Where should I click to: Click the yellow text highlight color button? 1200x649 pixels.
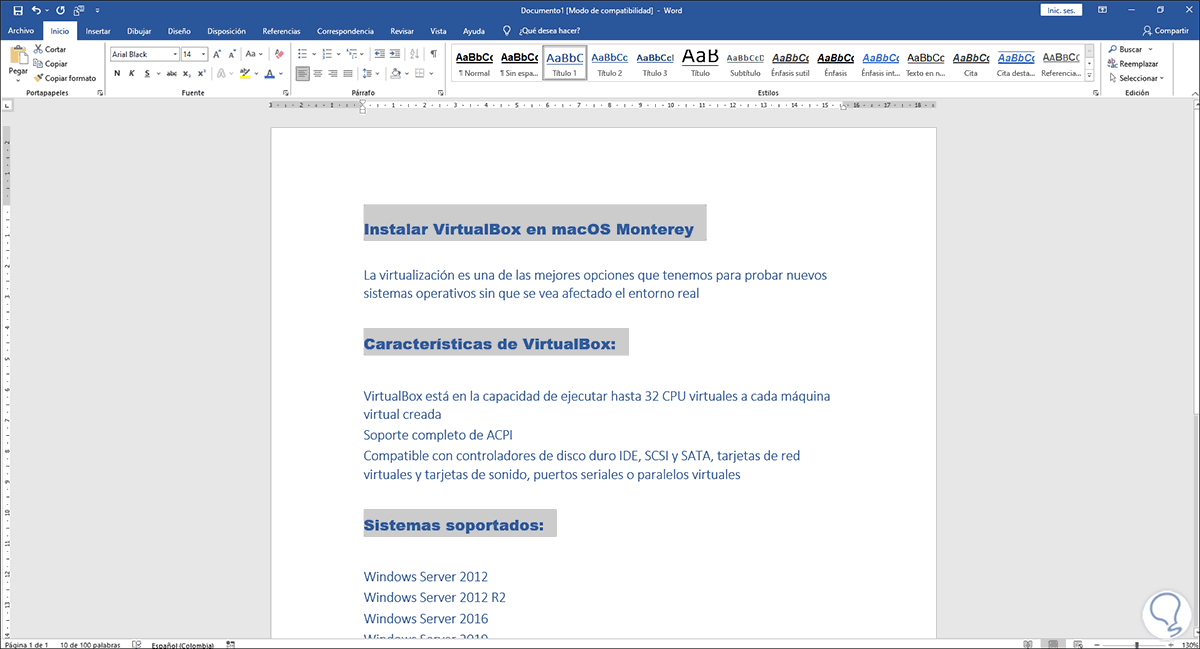244,74
